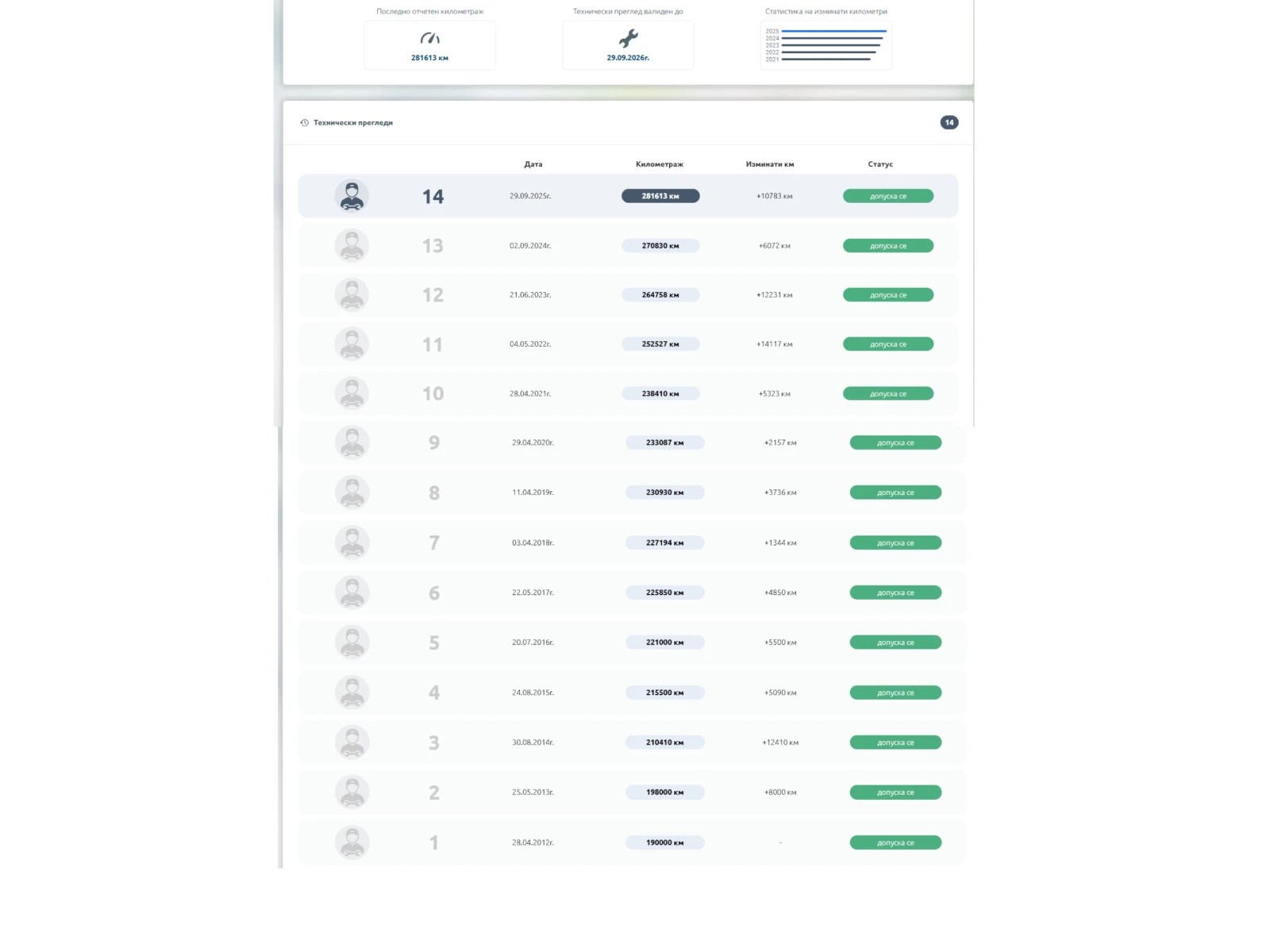Screen dimensions: 1270x952
Task: Click the 281613 км mileage pill in row 14
Action: 660,196
